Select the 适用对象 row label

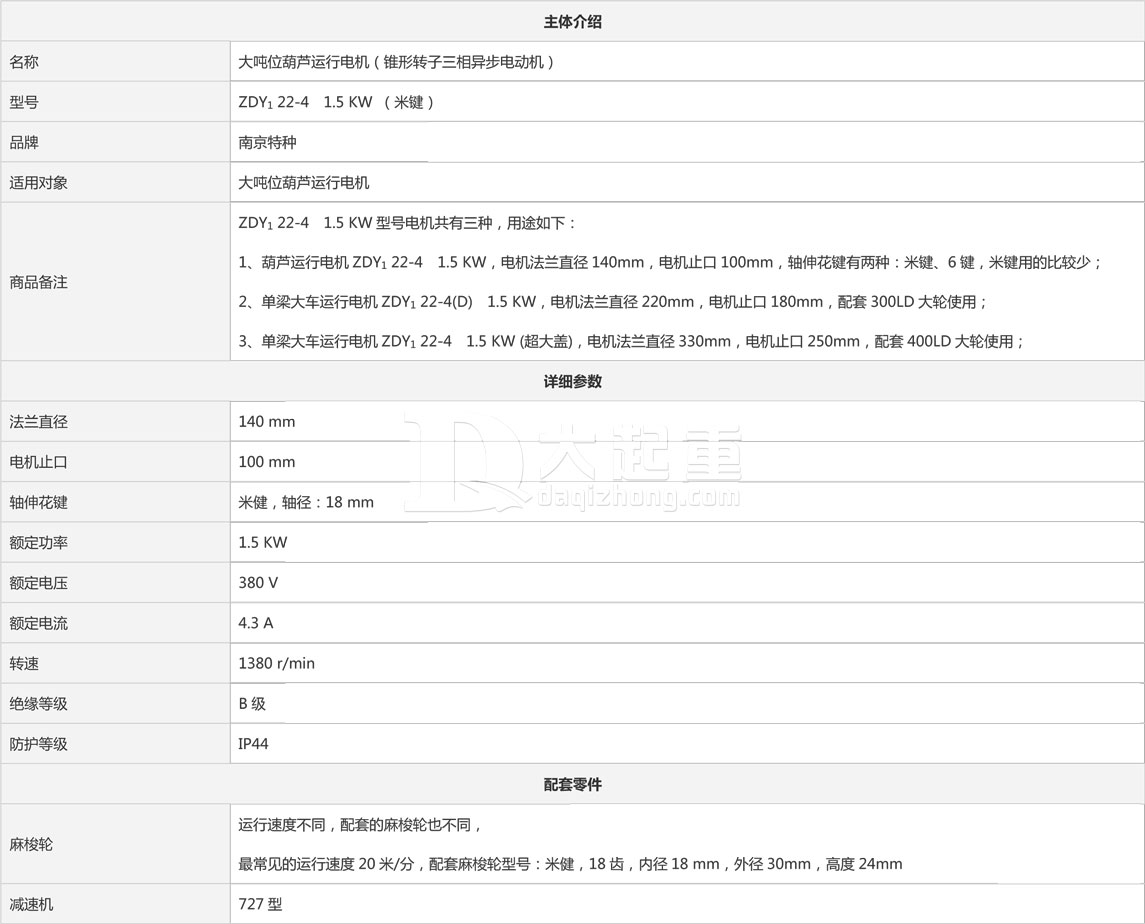click(x=39, y=183)
